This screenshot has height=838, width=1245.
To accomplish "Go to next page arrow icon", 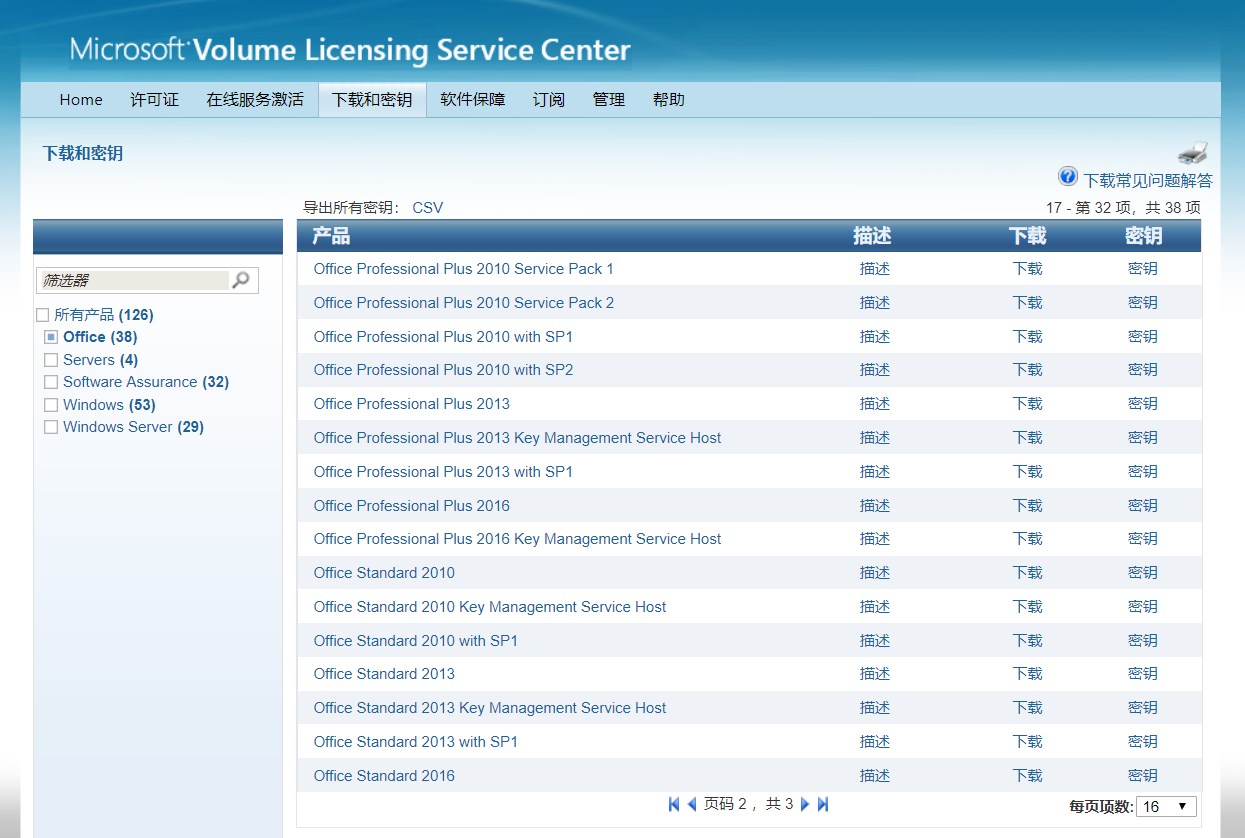I will 805,804.
